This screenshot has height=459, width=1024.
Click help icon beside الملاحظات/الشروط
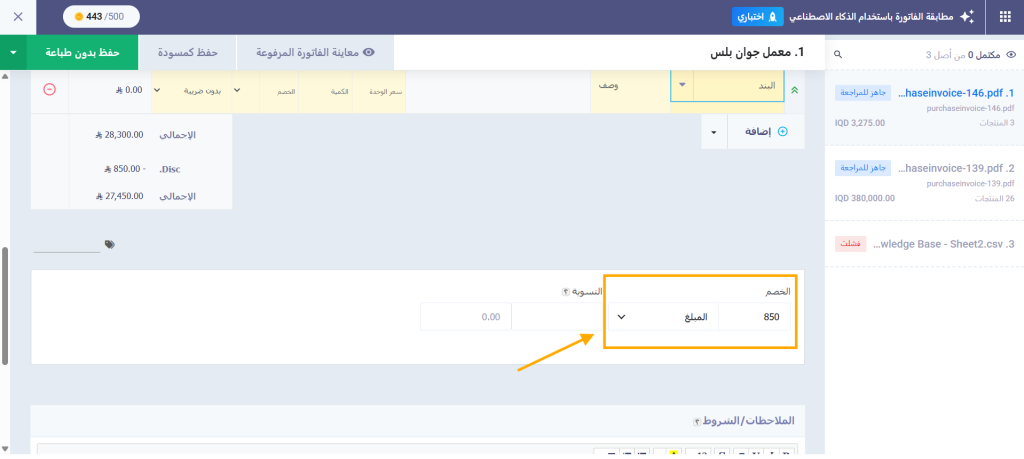click(697, 422)
